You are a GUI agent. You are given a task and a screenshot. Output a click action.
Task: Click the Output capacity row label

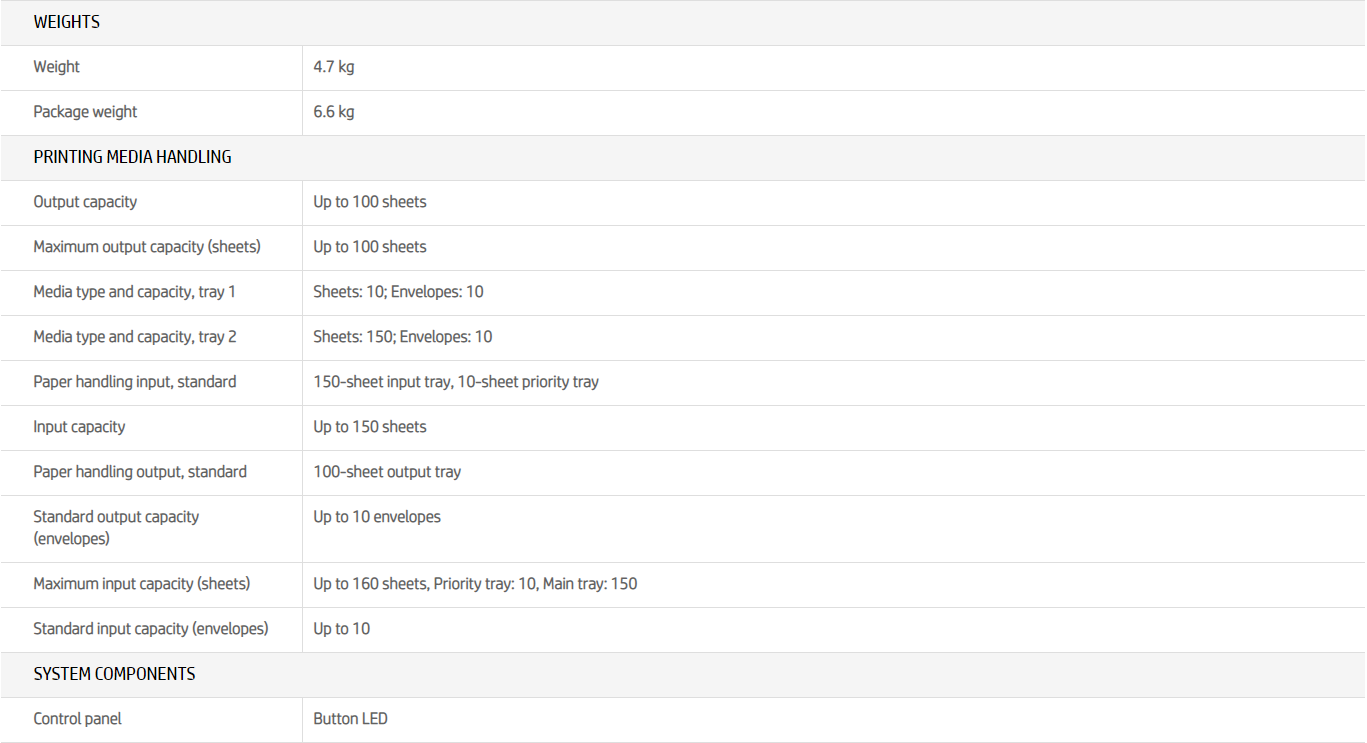pos(85,202)
